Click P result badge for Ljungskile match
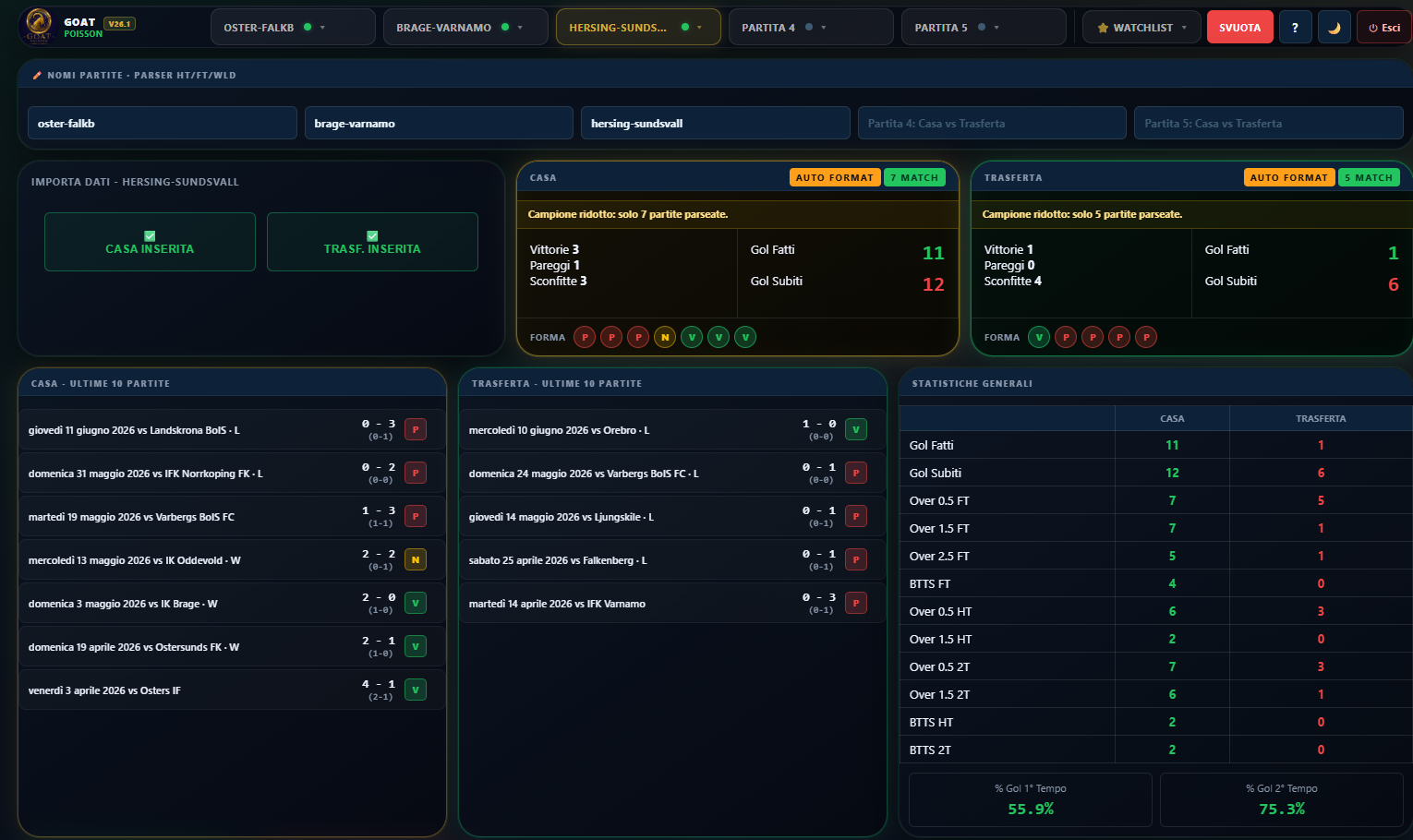Image resolution: width=1413 pixels, height=840 pixels. click(856, 516)
